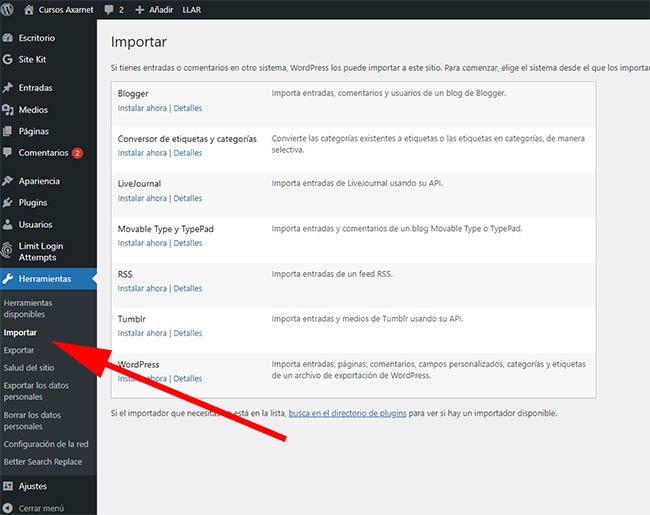Open the Cursos Axarnet home icon
The height and width of the screenshot is (515, 650).
[x=28, y=8]
